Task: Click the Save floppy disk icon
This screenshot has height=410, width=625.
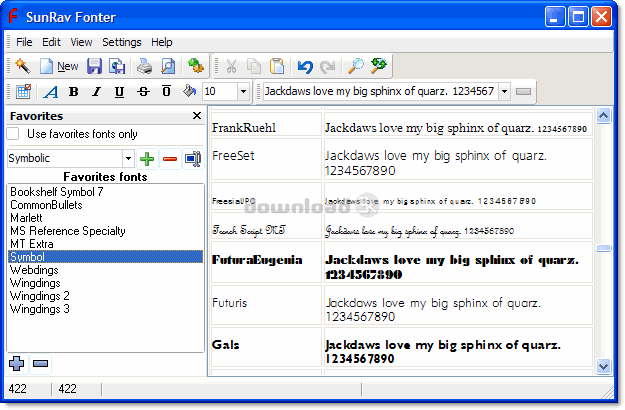Action: (x=94, y=66)
